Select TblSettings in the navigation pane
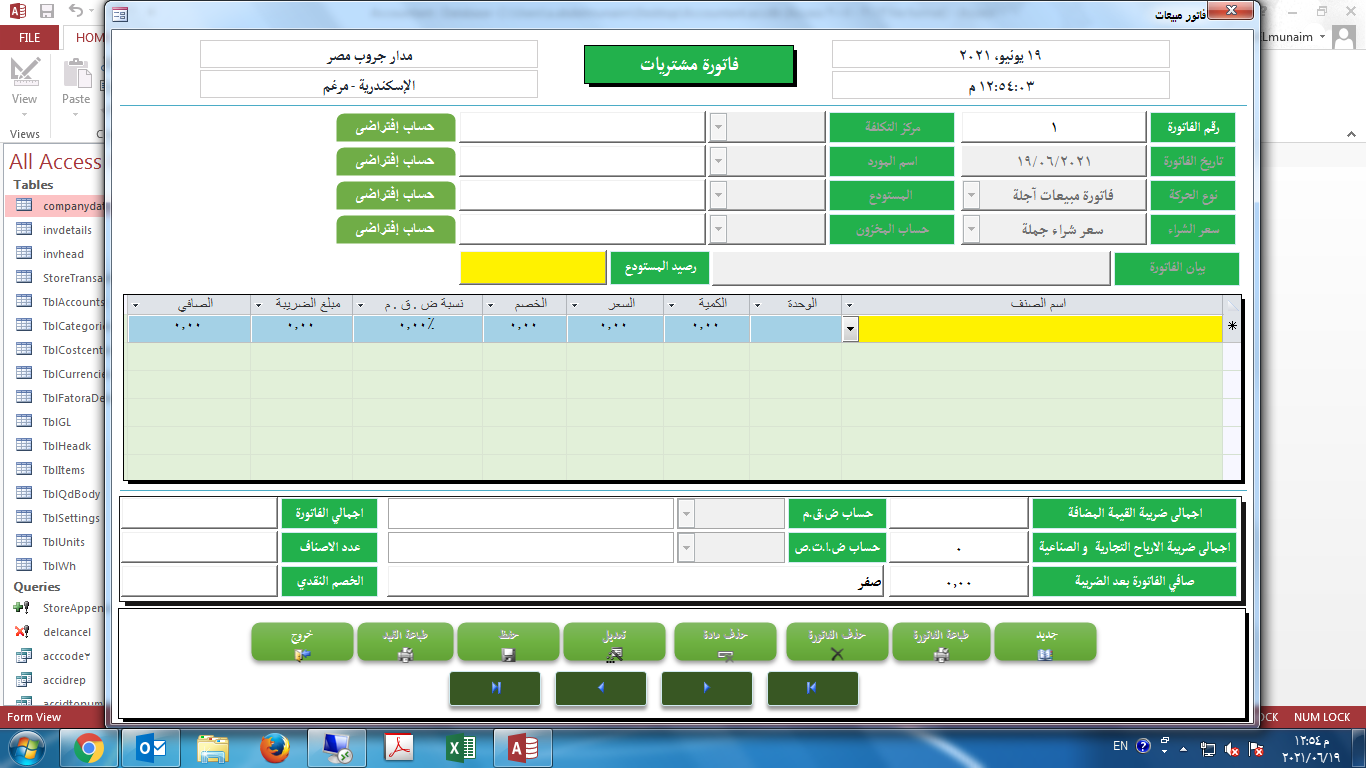Image resolution: width=1366 pixels, height=768 pixels. [70, 518]
